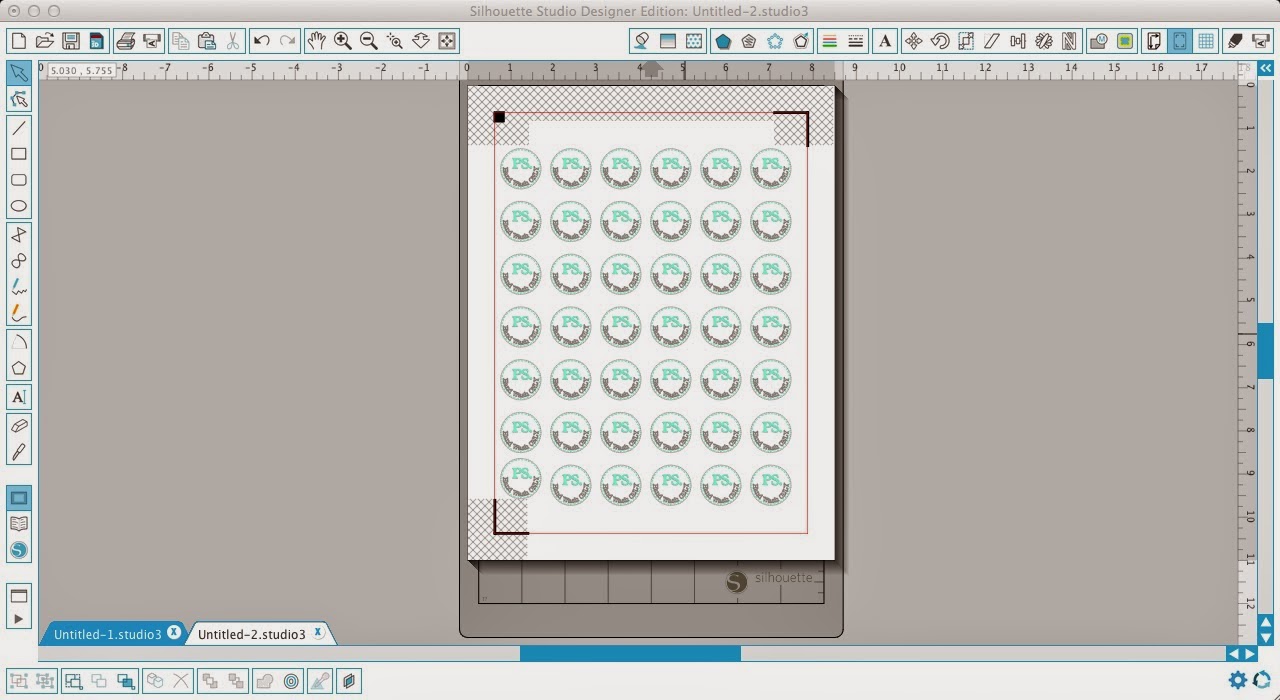This screenshot has height=700, width=1280.
Task: Toggle the Grid settings button
Action: click(x=1206, y=41)
